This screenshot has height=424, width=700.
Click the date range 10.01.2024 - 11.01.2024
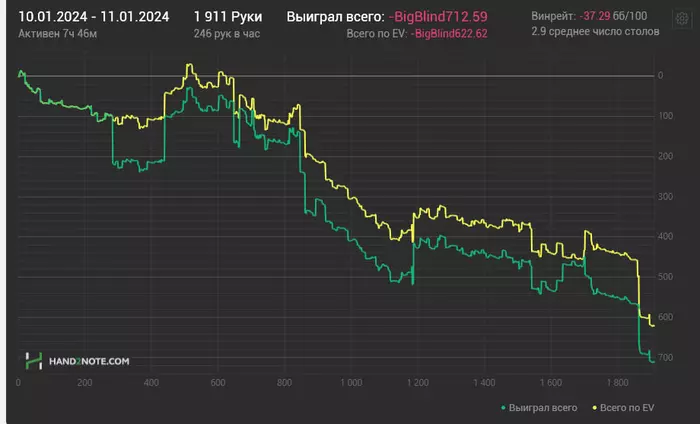tap(94, 17)
